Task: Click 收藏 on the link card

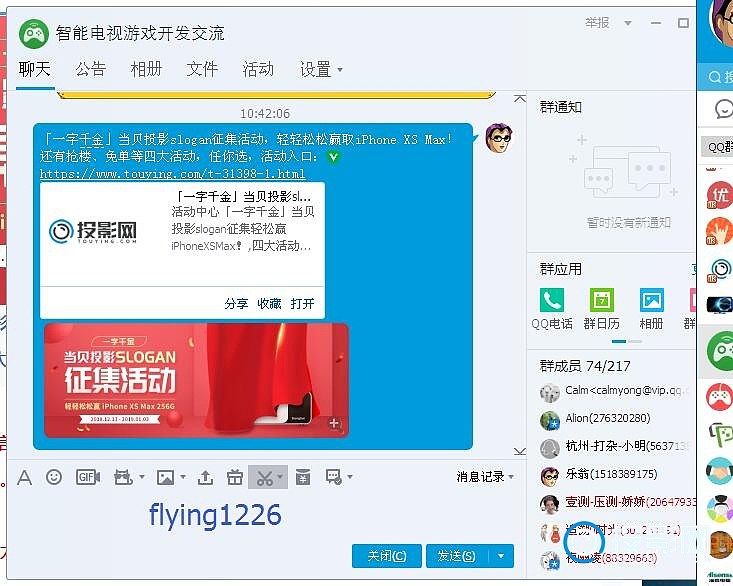Action: [x=269, y=304]
